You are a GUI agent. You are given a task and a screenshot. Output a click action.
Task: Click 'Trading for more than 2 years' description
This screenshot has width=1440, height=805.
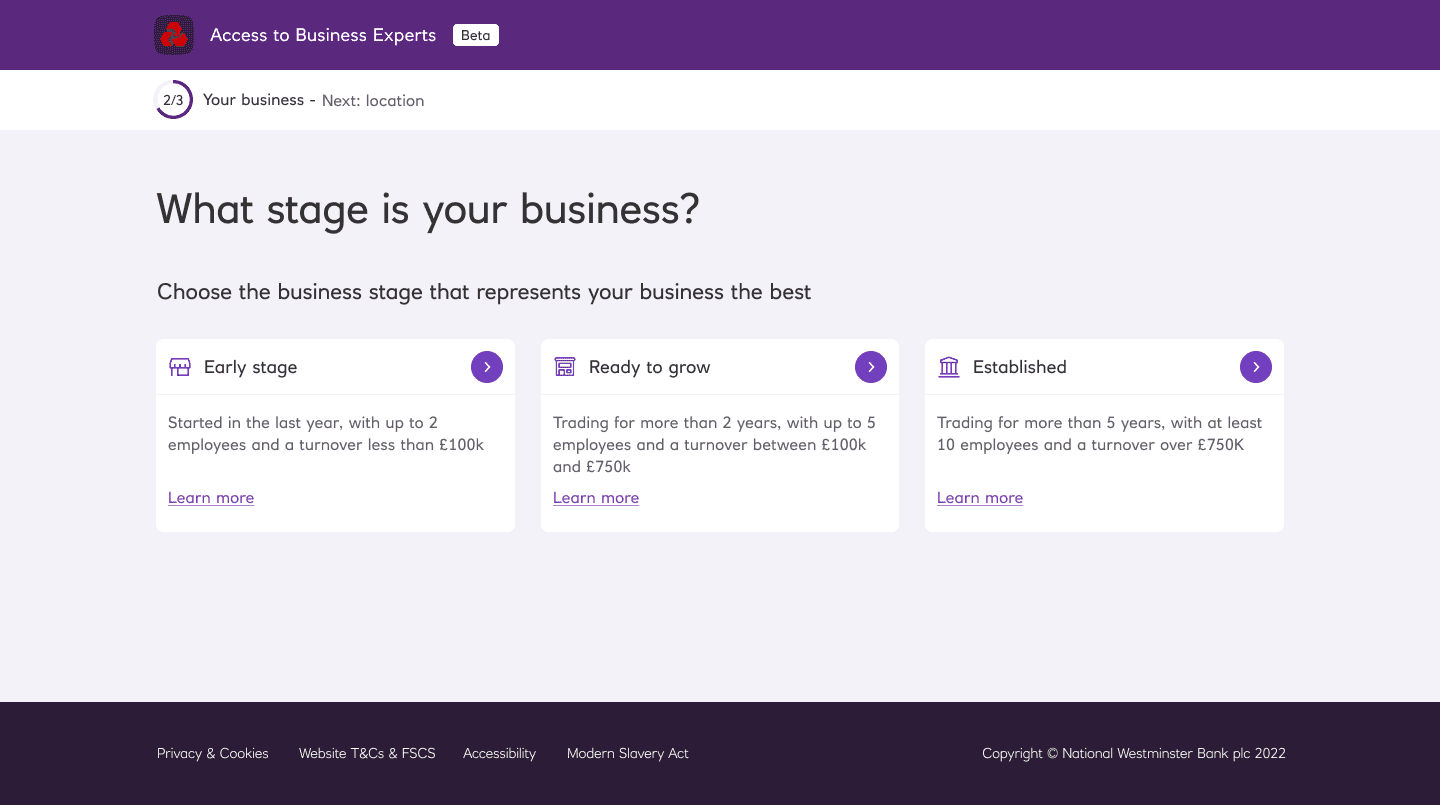click(x=714, y=445)
